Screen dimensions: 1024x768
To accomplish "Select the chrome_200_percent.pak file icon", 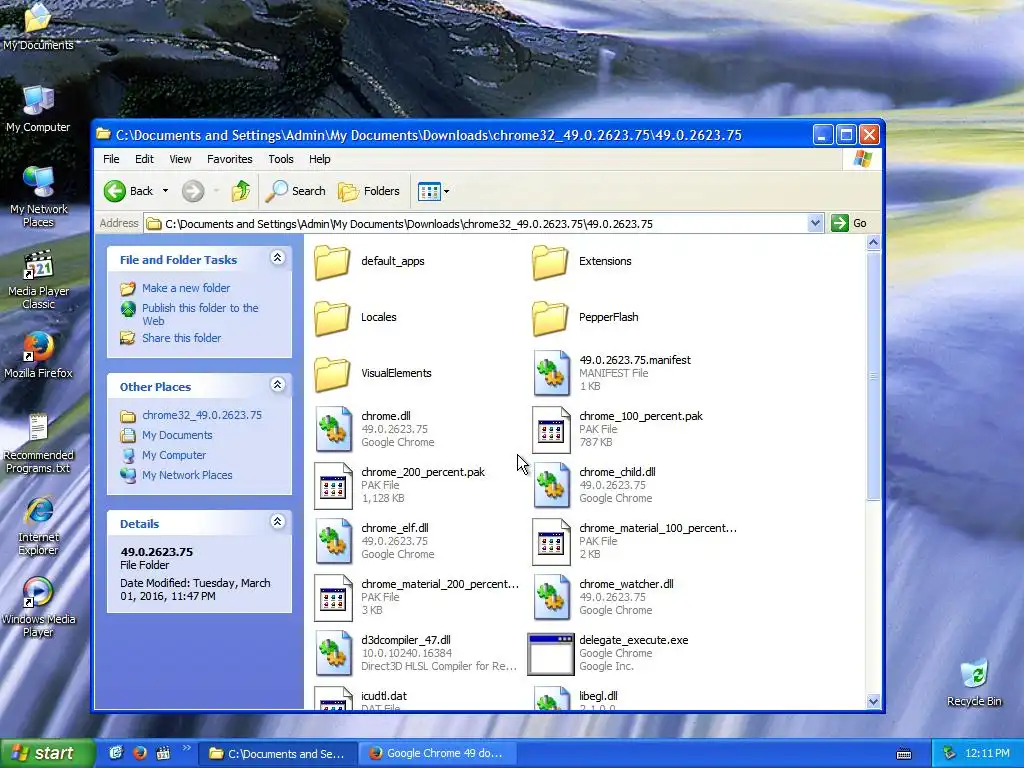I will [x=334, y=485].
